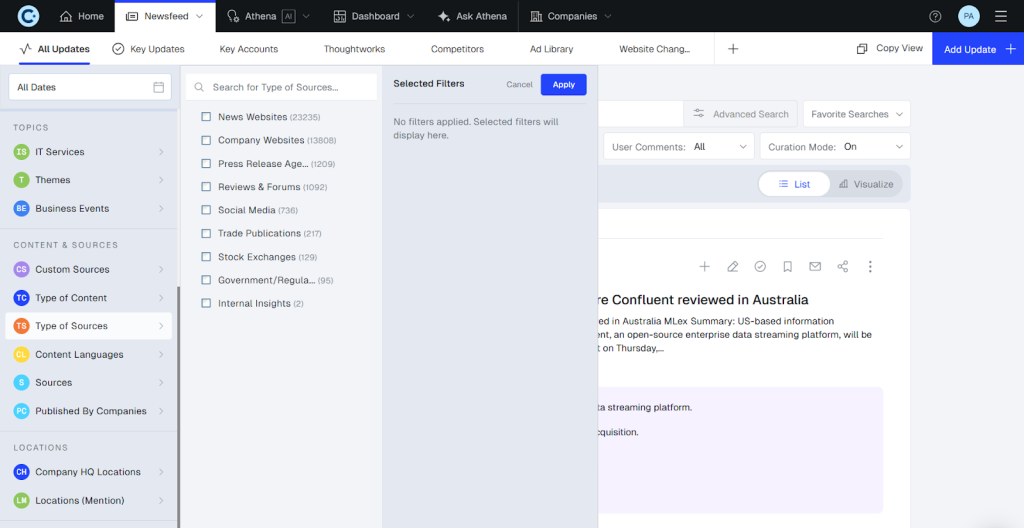
Task: Open the Curation Mode dropdown
Action: (834, 147)
